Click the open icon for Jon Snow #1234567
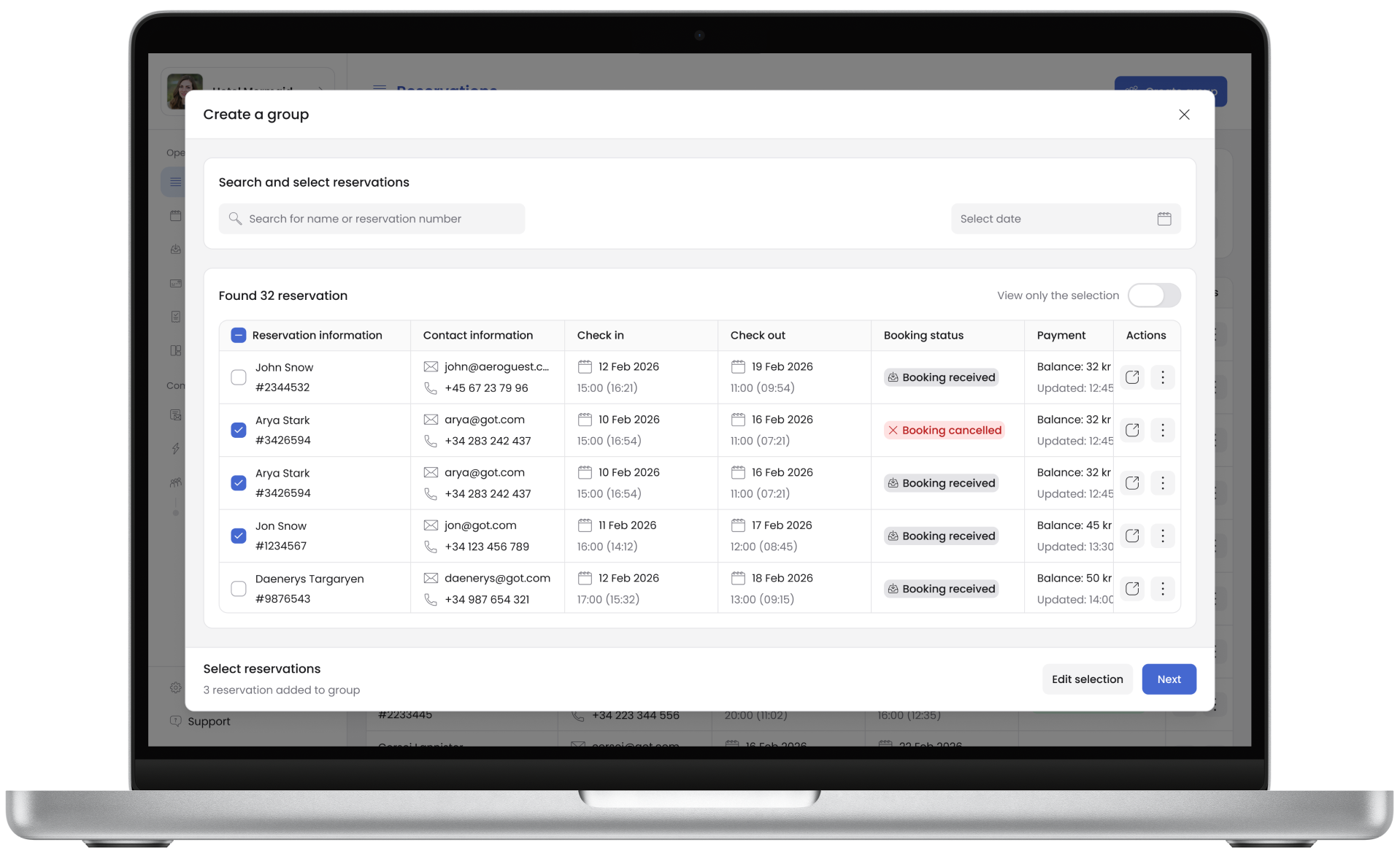1400x856 pixels. pyautogui.click(x=1131, y=536)
